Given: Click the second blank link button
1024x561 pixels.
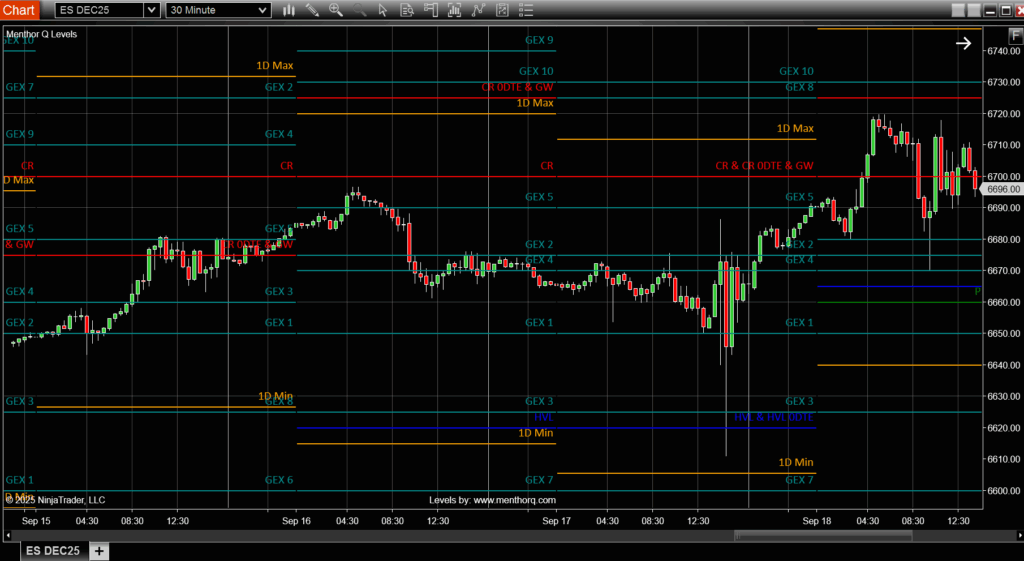Looking at the screenshot, I should 974,10.
